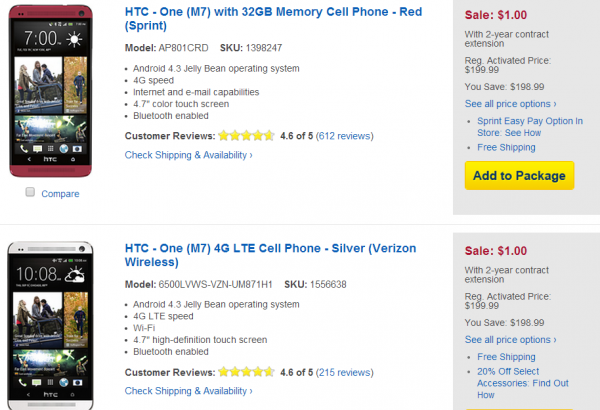Click star rating icons for the Verizon phone

(x=246, y=372)
